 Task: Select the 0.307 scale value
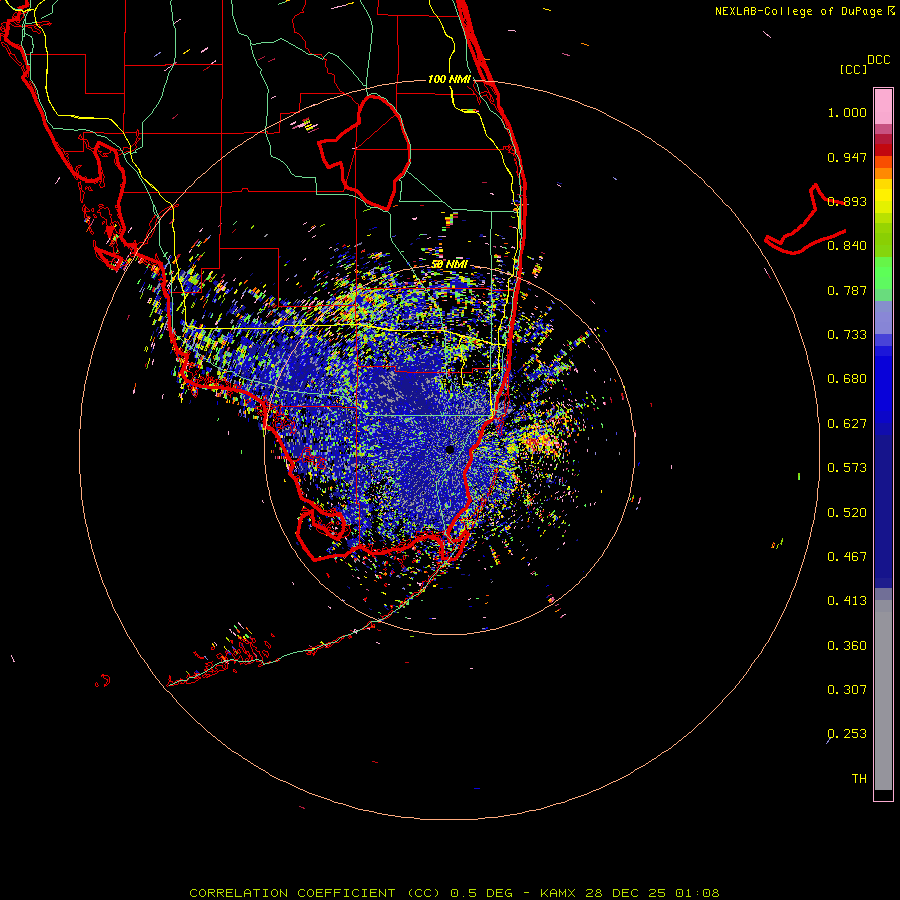(x=847, y=690)
